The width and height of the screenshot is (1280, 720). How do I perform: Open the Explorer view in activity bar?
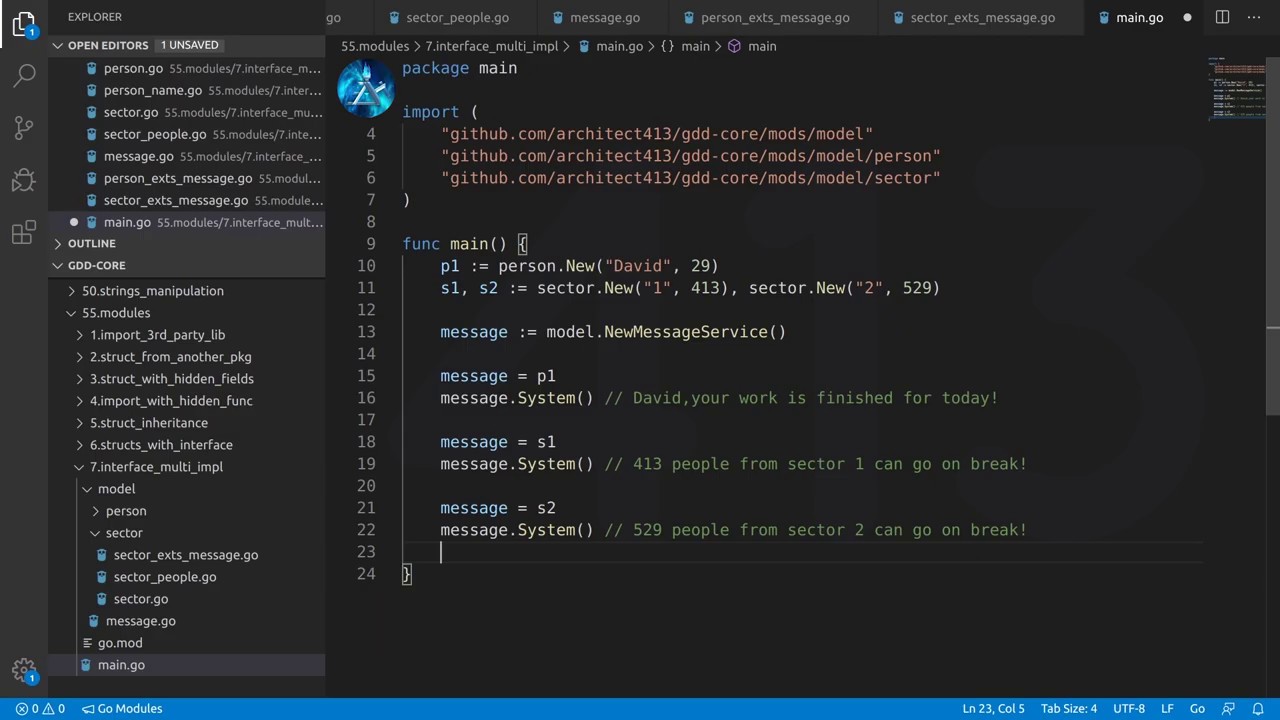tap(24, 23)
